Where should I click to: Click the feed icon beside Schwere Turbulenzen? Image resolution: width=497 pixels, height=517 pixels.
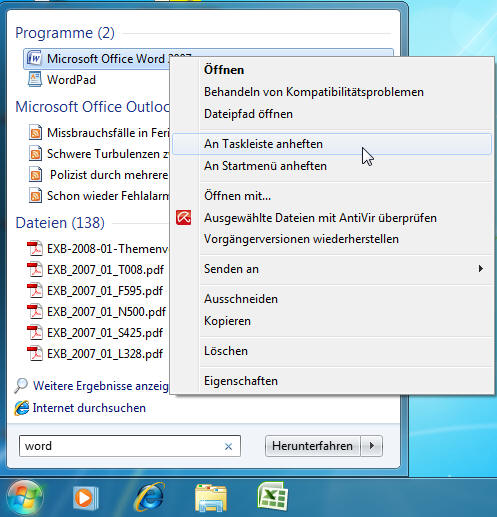35,154
